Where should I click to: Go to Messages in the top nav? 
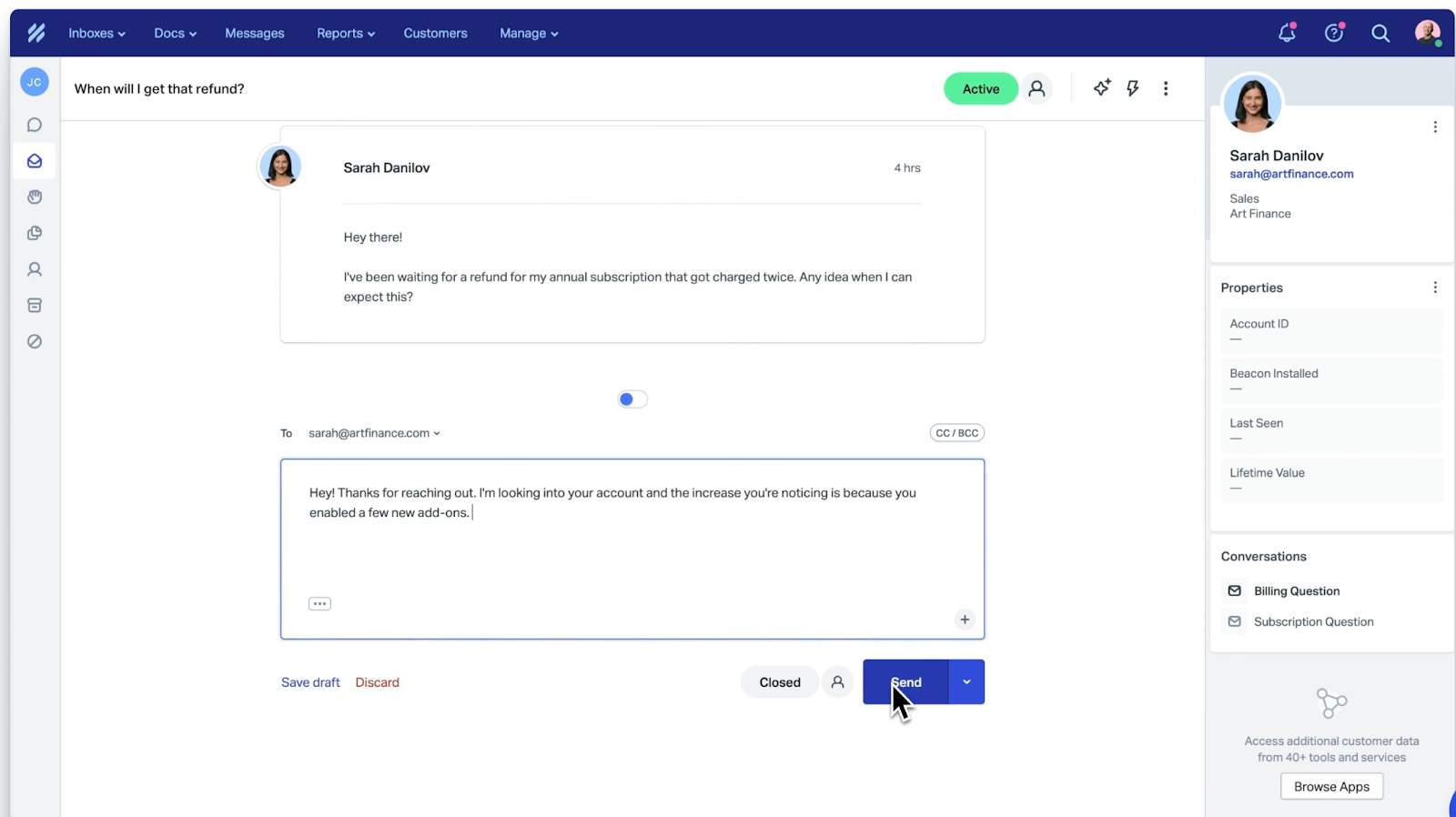point(255,33)
